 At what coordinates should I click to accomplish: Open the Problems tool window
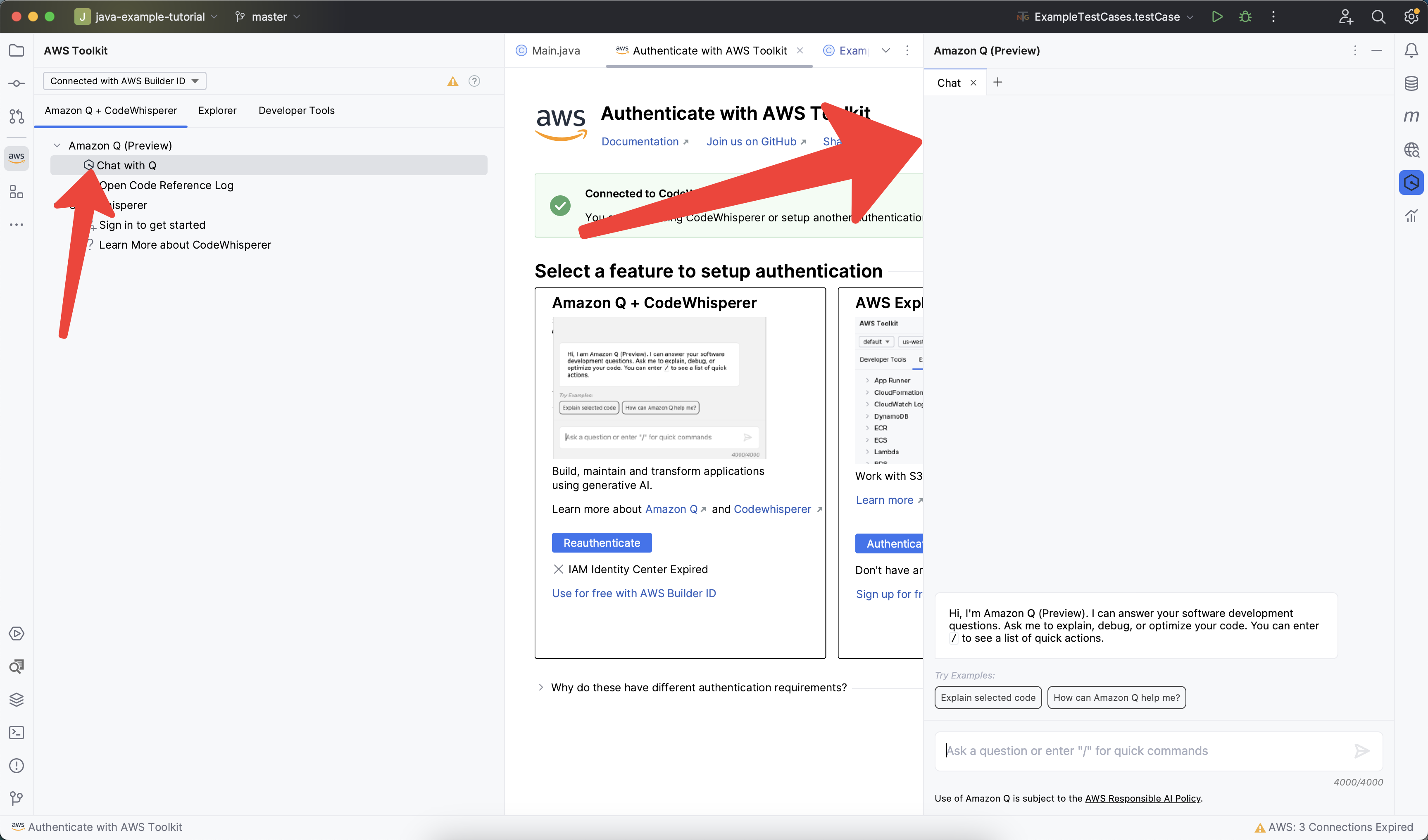click(x=17, y=765)
